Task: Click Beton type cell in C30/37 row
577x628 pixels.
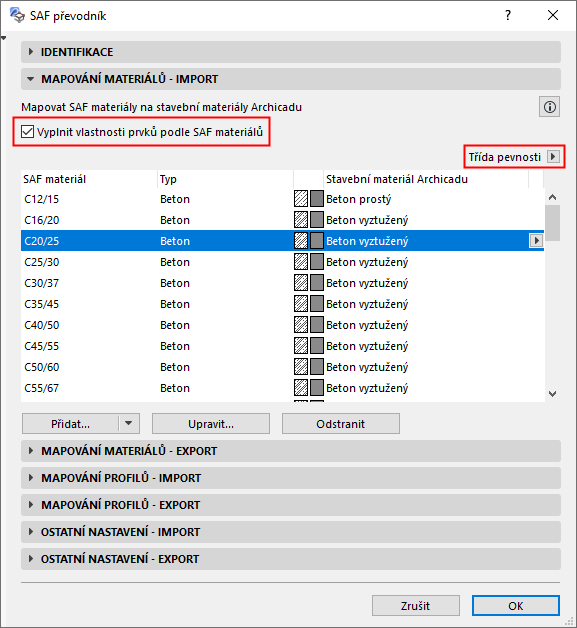Action: tap(175, 283)
